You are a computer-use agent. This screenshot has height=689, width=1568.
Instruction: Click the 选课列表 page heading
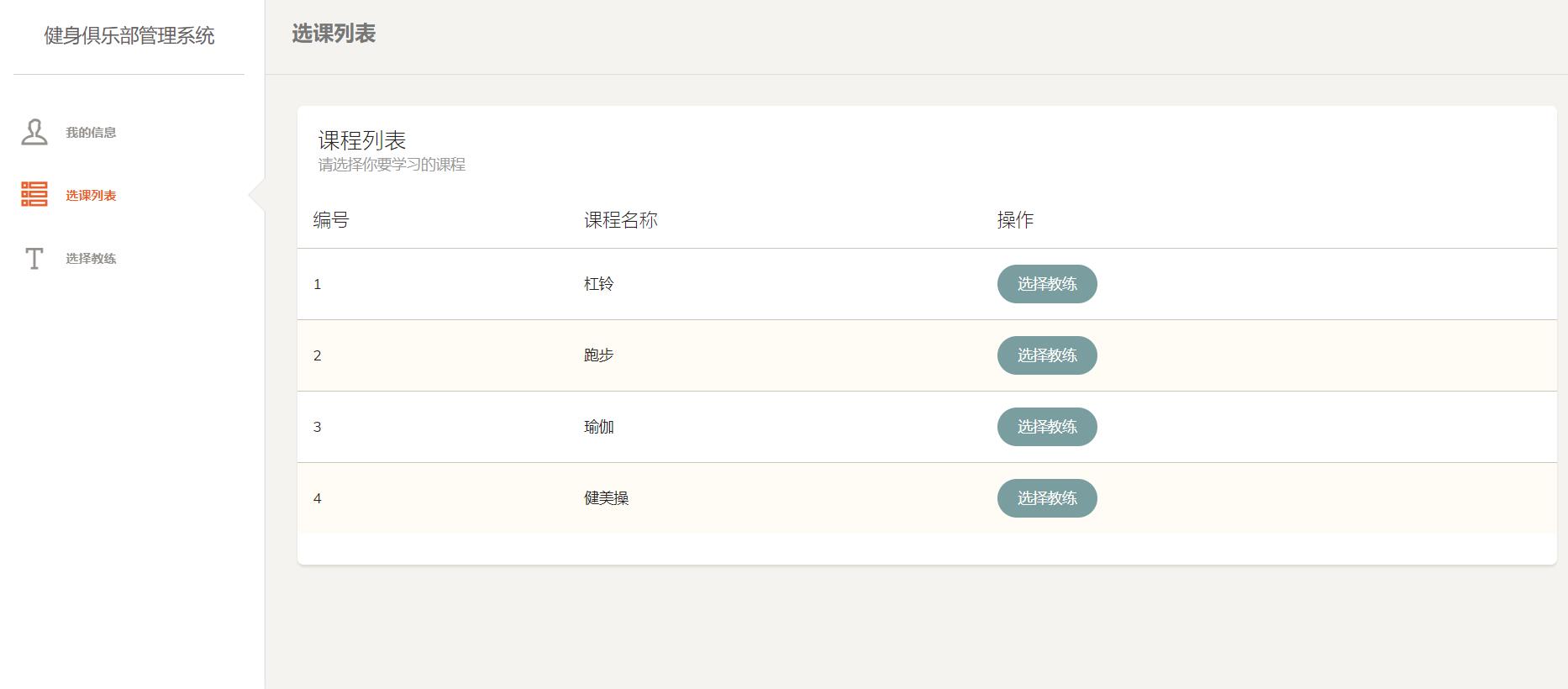coord(334,34)
